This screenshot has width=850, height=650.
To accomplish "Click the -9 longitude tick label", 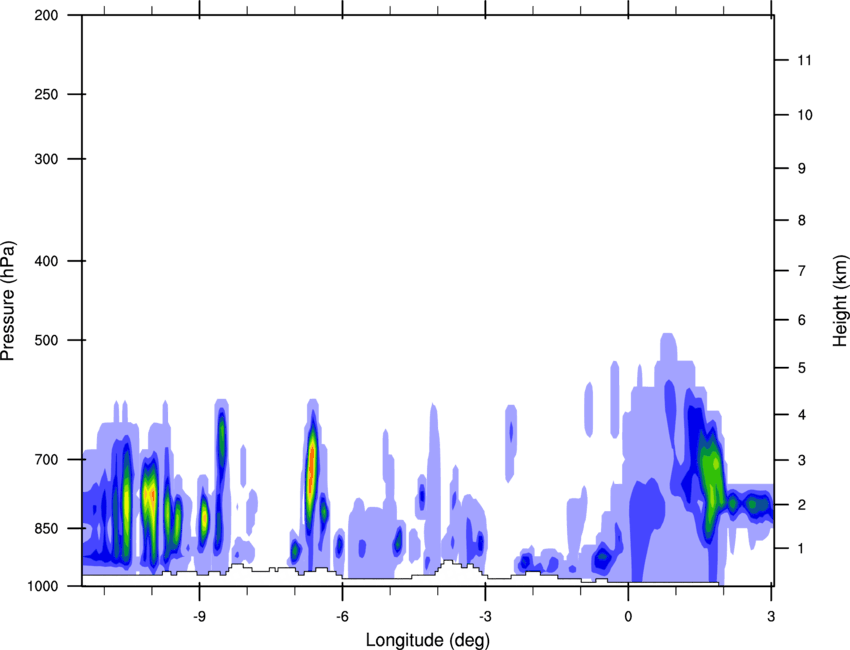I will (199, 616).
